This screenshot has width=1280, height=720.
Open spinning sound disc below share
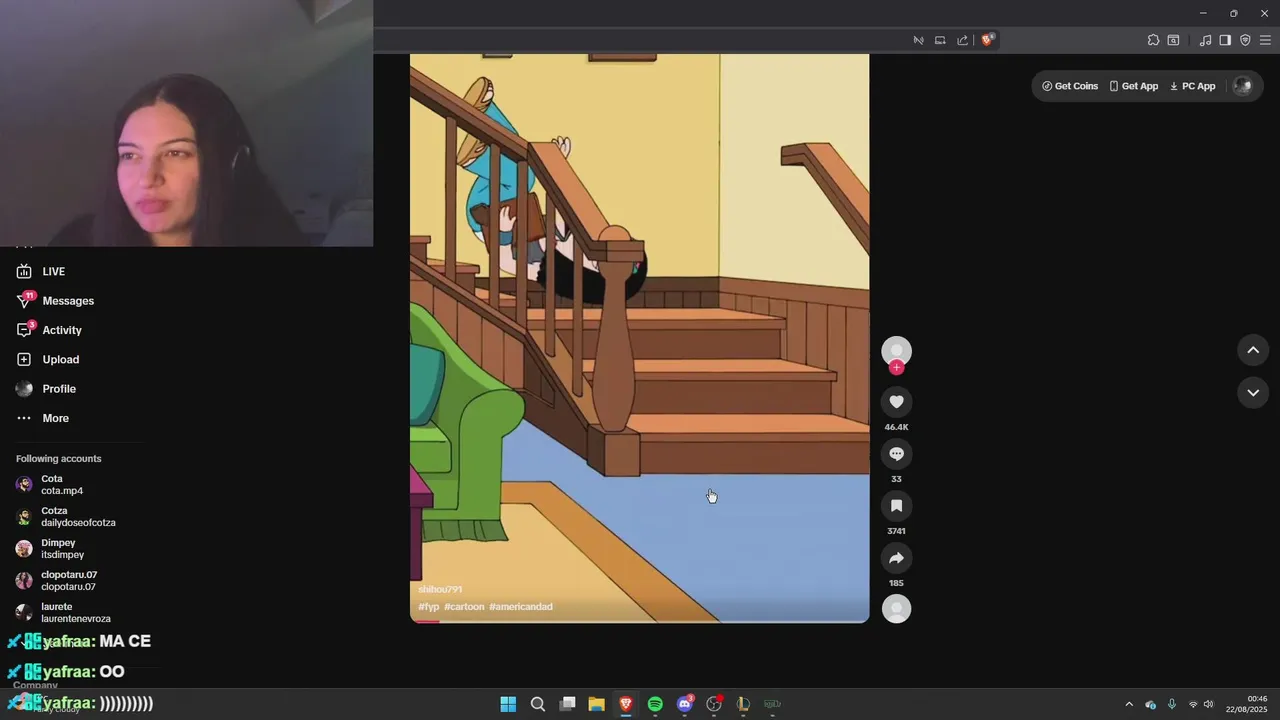tap(896, 609)
